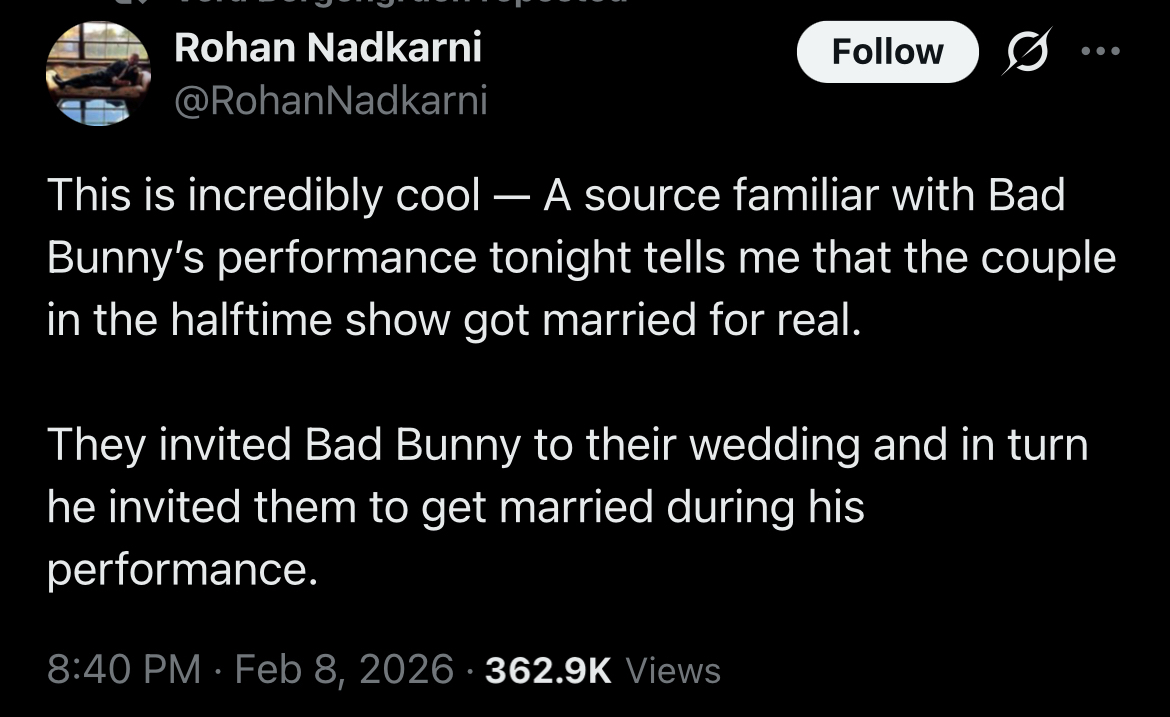Screen dimensions: 1170x717
Task: Click the line 'They invited Bad Bunny to their wedding'
Action: tap(566, 444)
